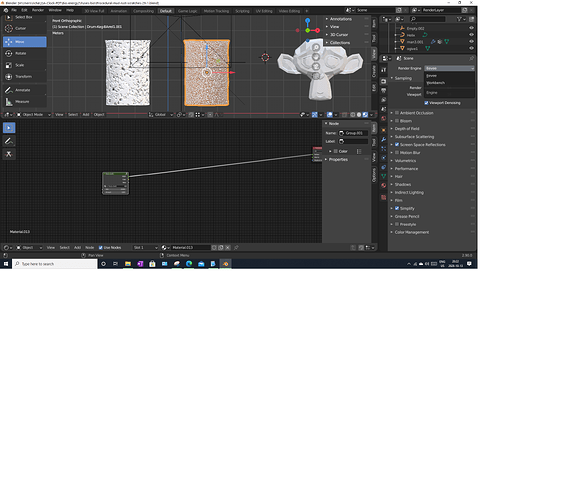Open the Output properties tab icon
This screenshot has width=573, height=500.
pyautogui.click(x=384, y=90)
